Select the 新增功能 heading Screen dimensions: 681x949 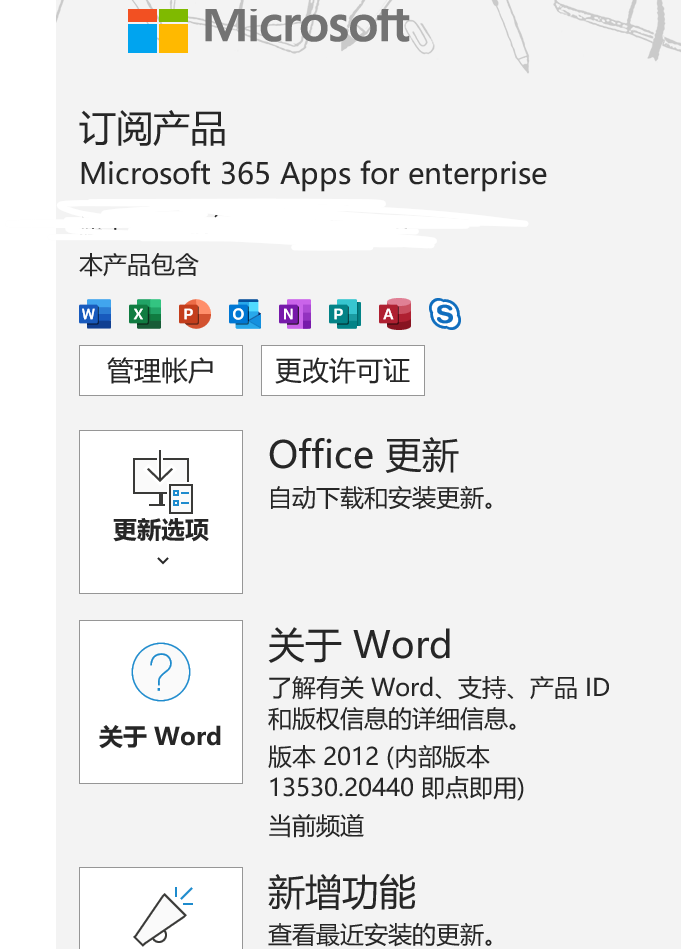[342, 892]
